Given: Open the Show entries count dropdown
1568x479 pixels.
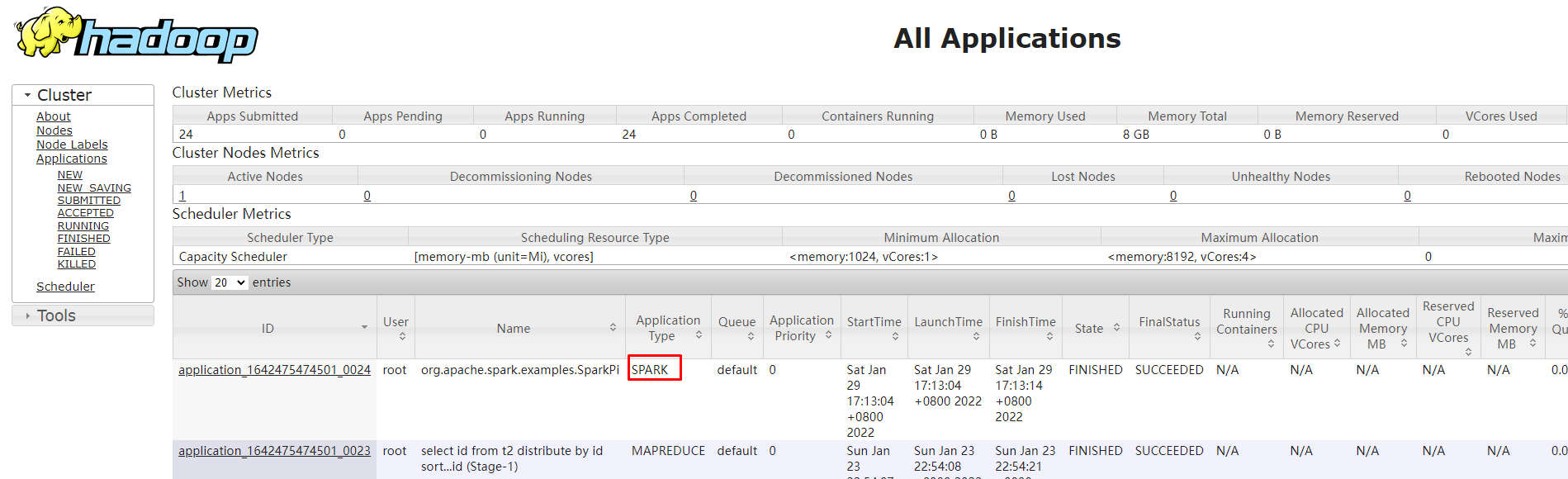Looking at the screenshot, I should (x=230, y=282).
